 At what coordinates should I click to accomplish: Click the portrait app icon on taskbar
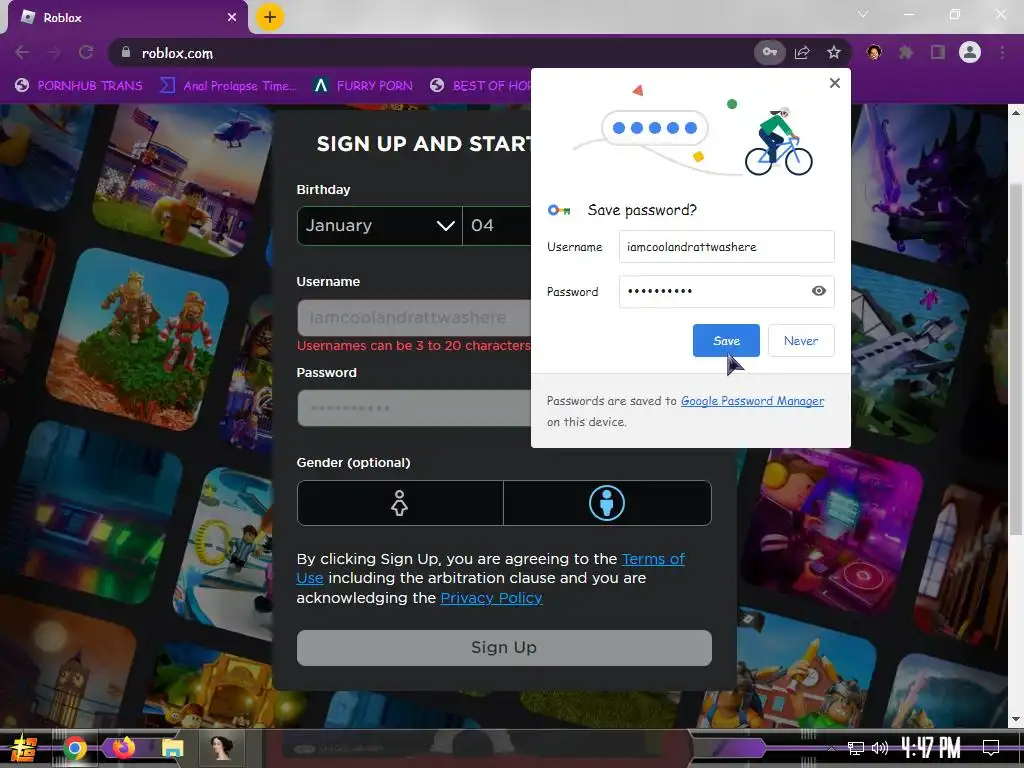(221, 748)
